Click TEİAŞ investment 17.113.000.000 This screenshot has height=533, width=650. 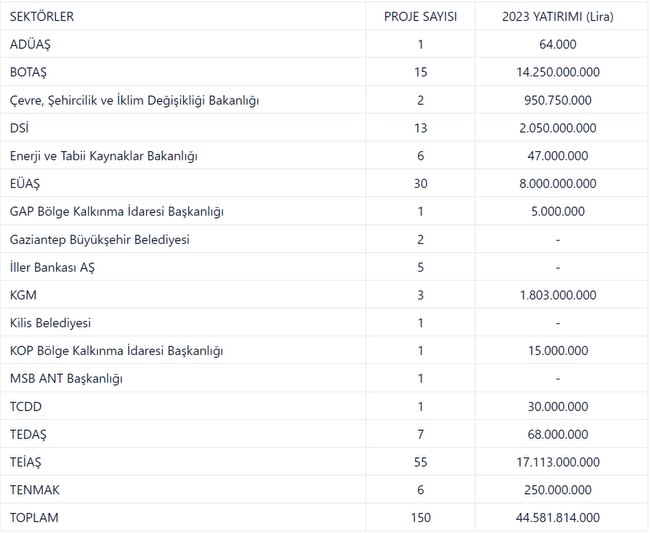tap(558, 462)
